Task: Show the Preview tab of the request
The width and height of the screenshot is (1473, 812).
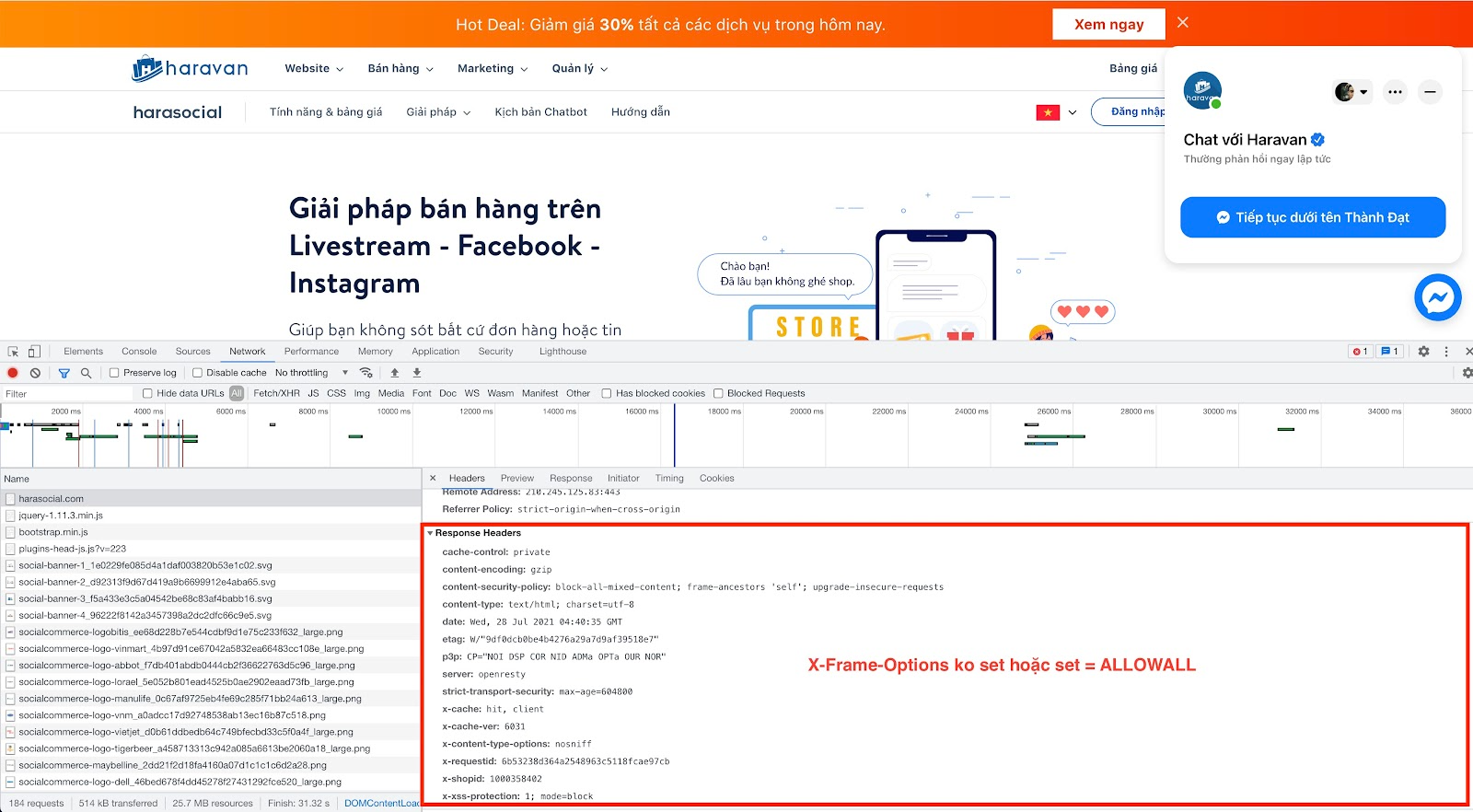Action: [x=517, y=479]
